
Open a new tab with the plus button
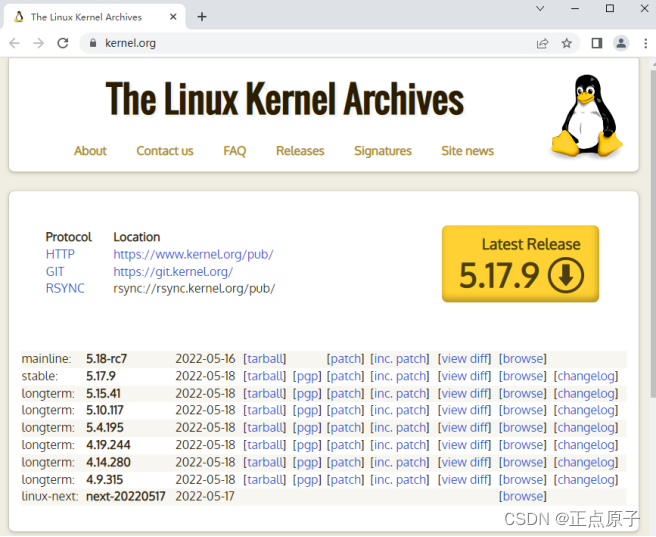tap(202, 17)
